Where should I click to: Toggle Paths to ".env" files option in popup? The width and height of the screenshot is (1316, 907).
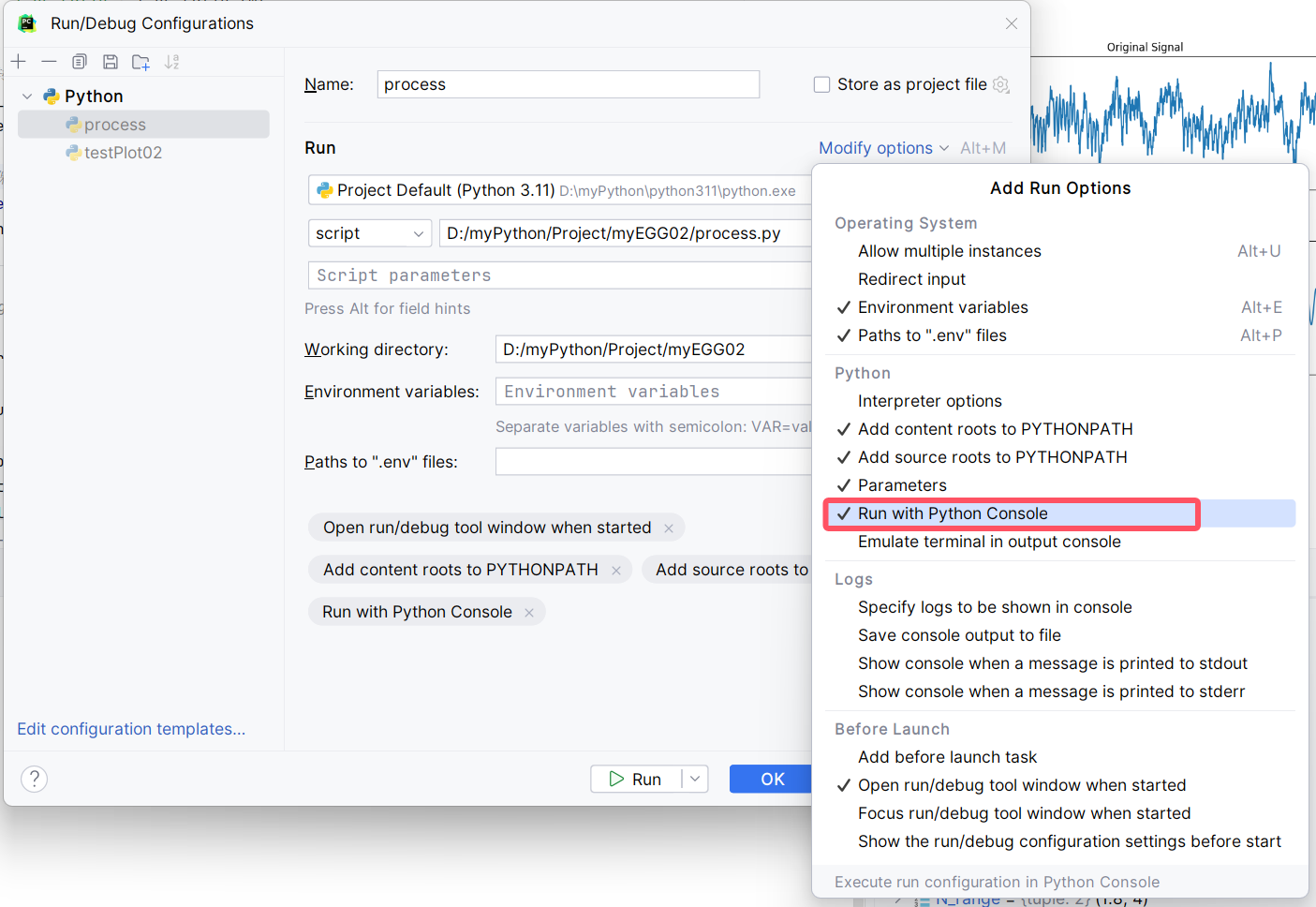1060,335
